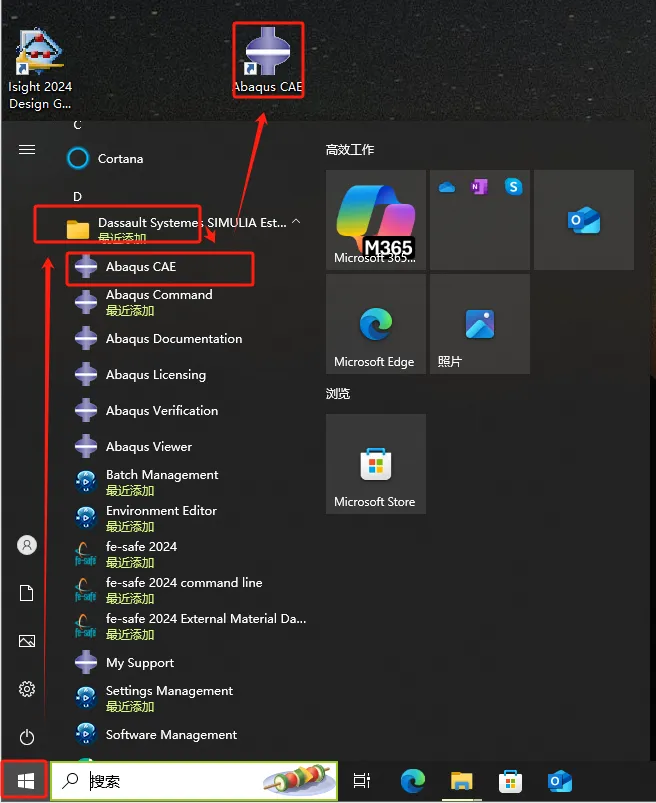The width and height of the screenshot is (656, 803).
Task: Select the 高效工作 tile group header
Action: 350,150
